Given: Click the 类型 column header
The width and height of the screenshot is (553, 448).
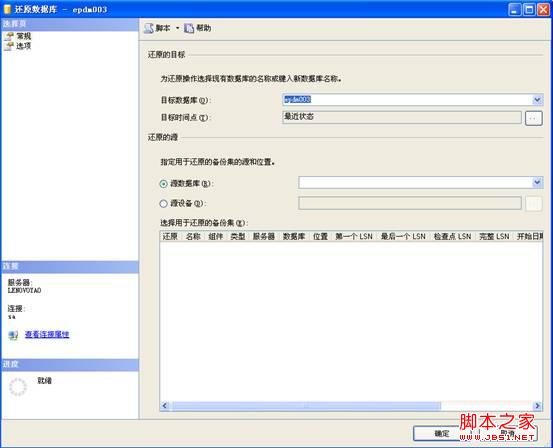Looking at the screenshot, I should 238,236.
